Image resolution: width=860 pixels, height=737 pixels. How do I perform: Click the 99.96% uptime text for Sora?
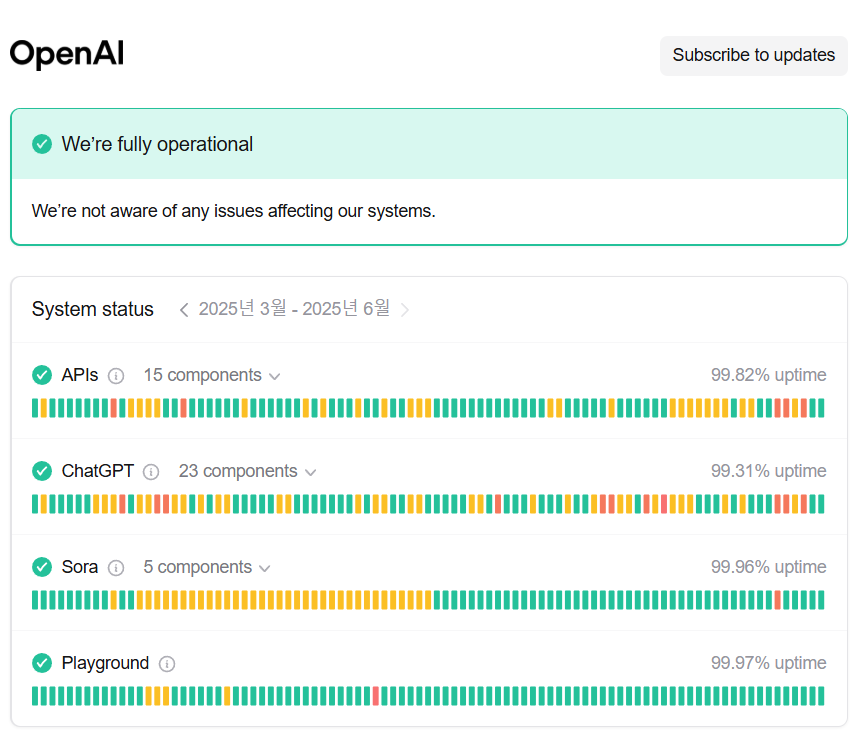tap(768, 567)
